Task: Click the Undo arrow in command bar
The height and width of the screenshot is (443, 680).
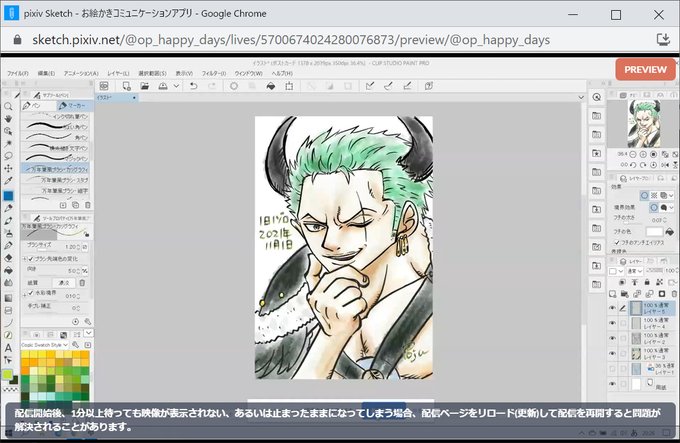Action: pyautogui.click(x=193, y=86)
